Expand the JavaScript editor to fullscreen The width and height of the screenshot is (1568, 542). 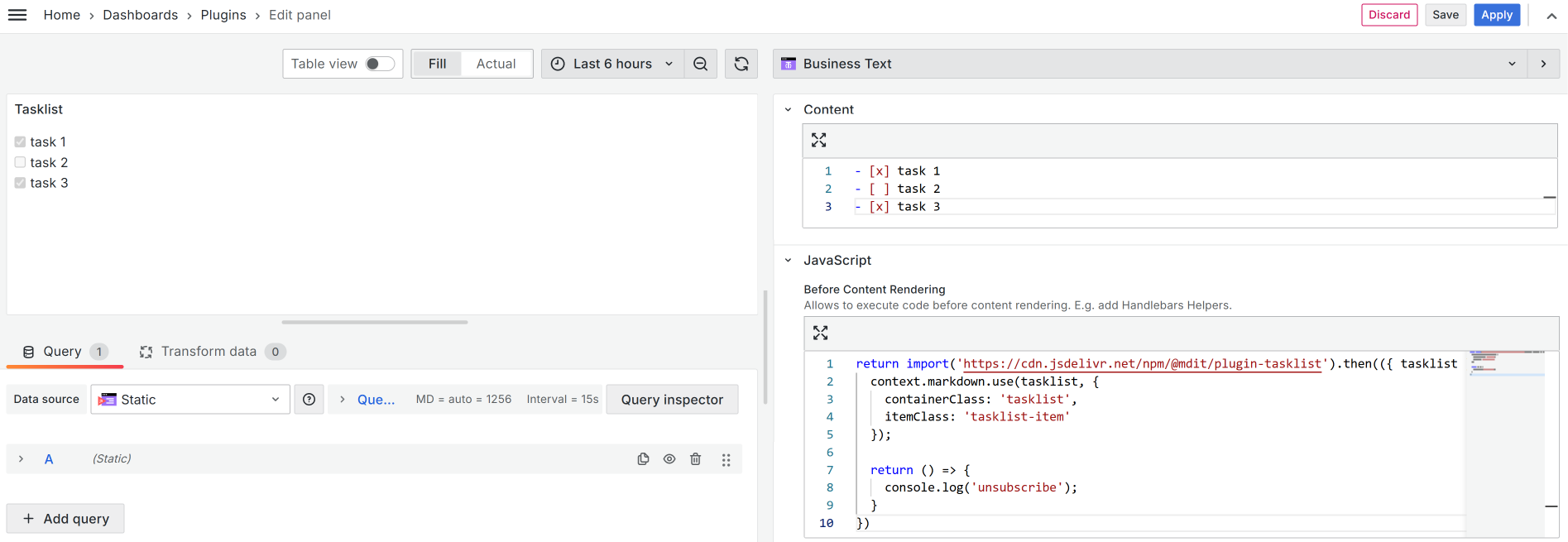click(820, 333)
